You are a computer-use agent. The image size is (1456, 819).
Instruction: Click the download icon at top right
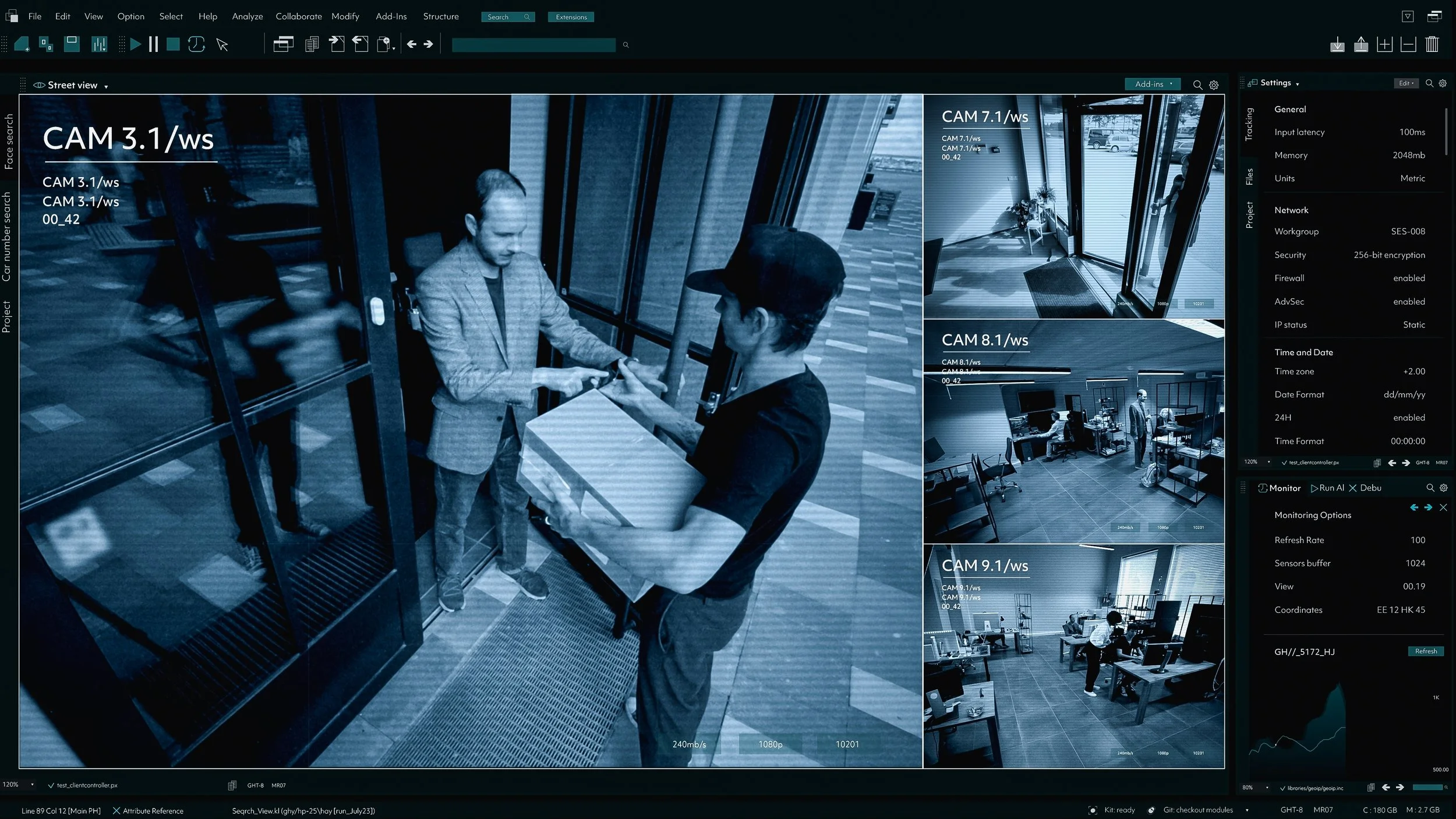1337,44
